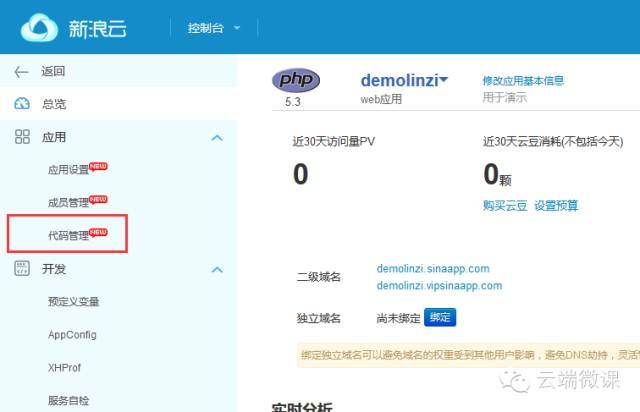
Task: Click the 开发 code panel icon
Action: coord(22,269)
